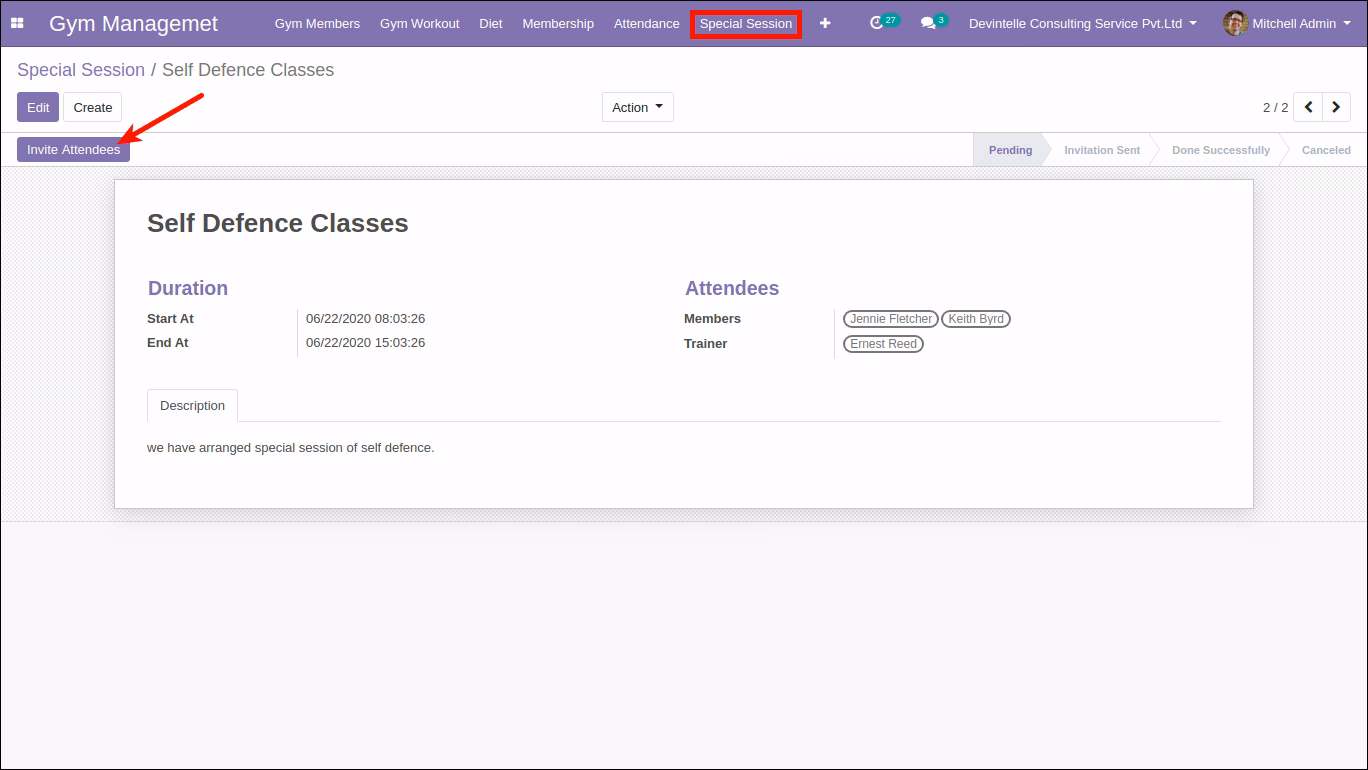Open the apps grid menu icon
The width and height of the screenshot is (1368, 770).
tap(17, 23)
